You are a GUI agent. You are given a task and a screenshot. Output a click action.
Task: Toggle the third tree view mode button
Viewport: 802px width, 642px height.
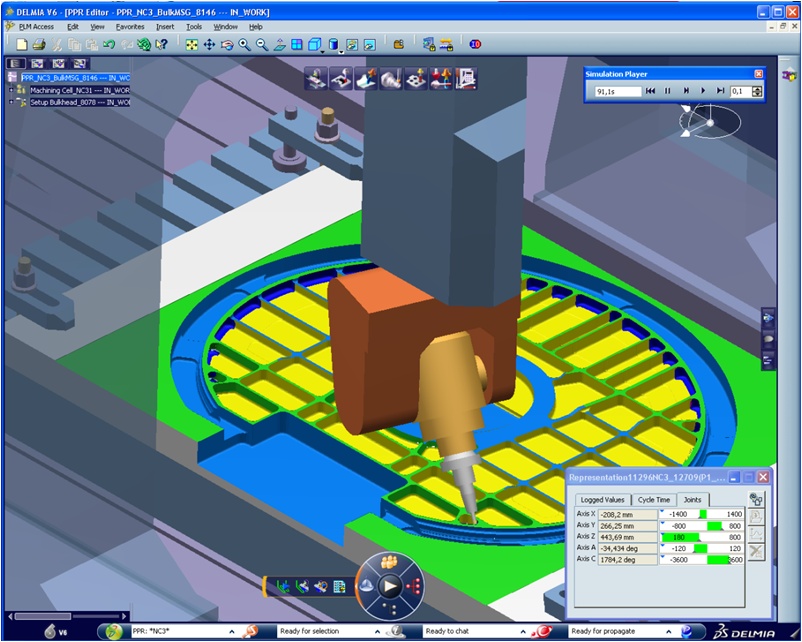click(x=58, y=63)
